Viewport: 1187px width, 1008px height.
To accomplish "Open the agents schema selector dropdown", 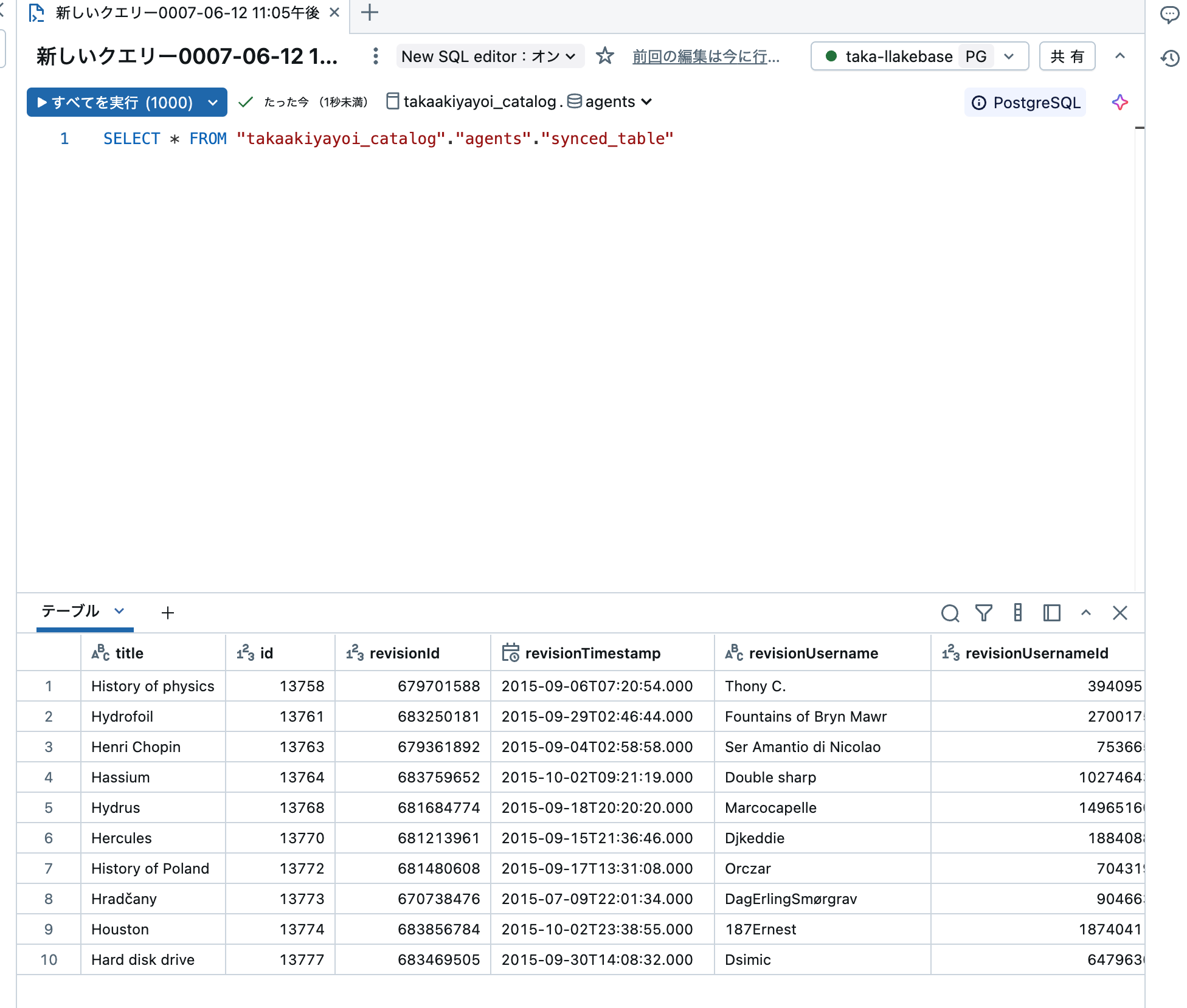I will point(646,102).
